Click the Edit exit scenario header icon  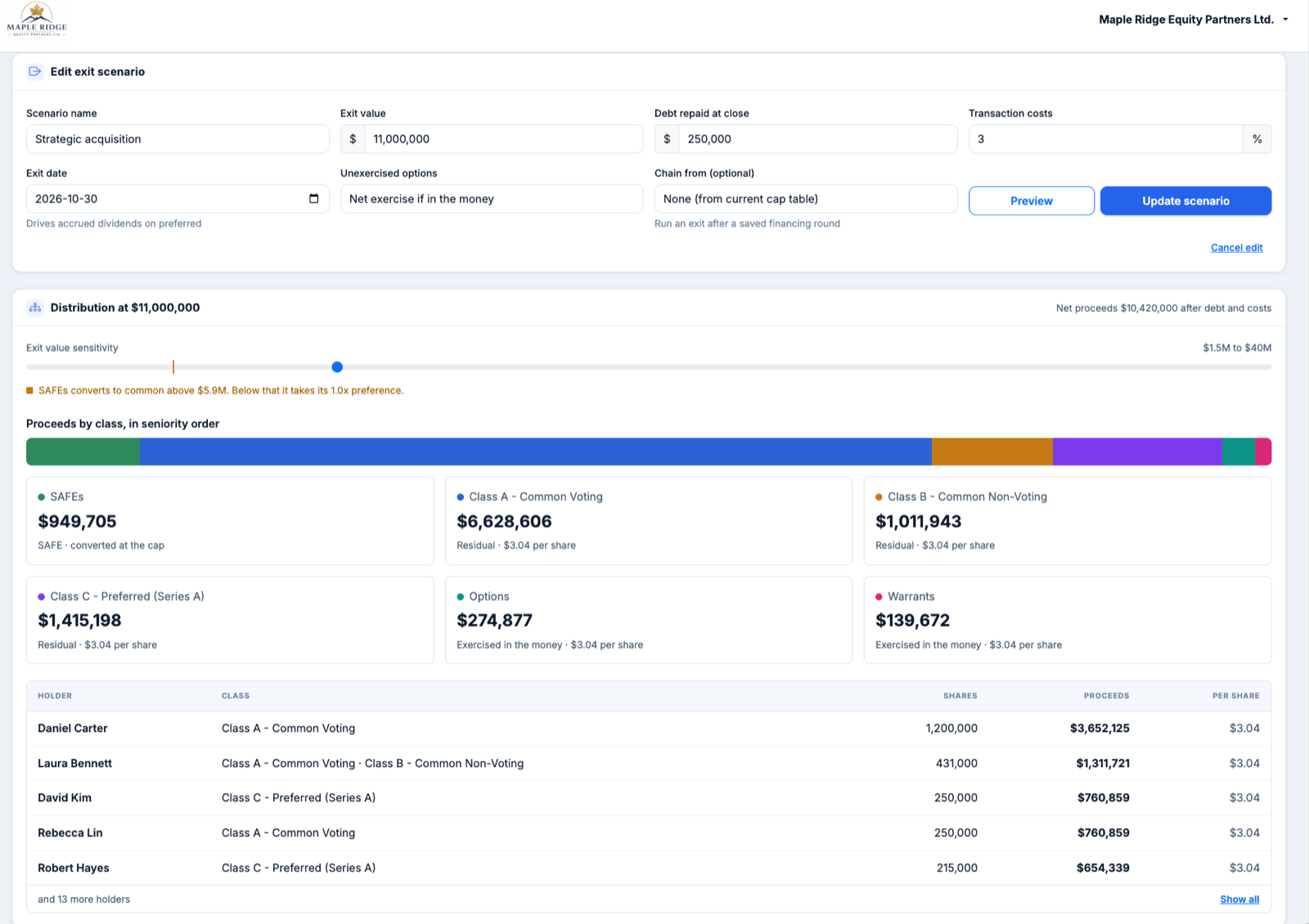point(35,71)
